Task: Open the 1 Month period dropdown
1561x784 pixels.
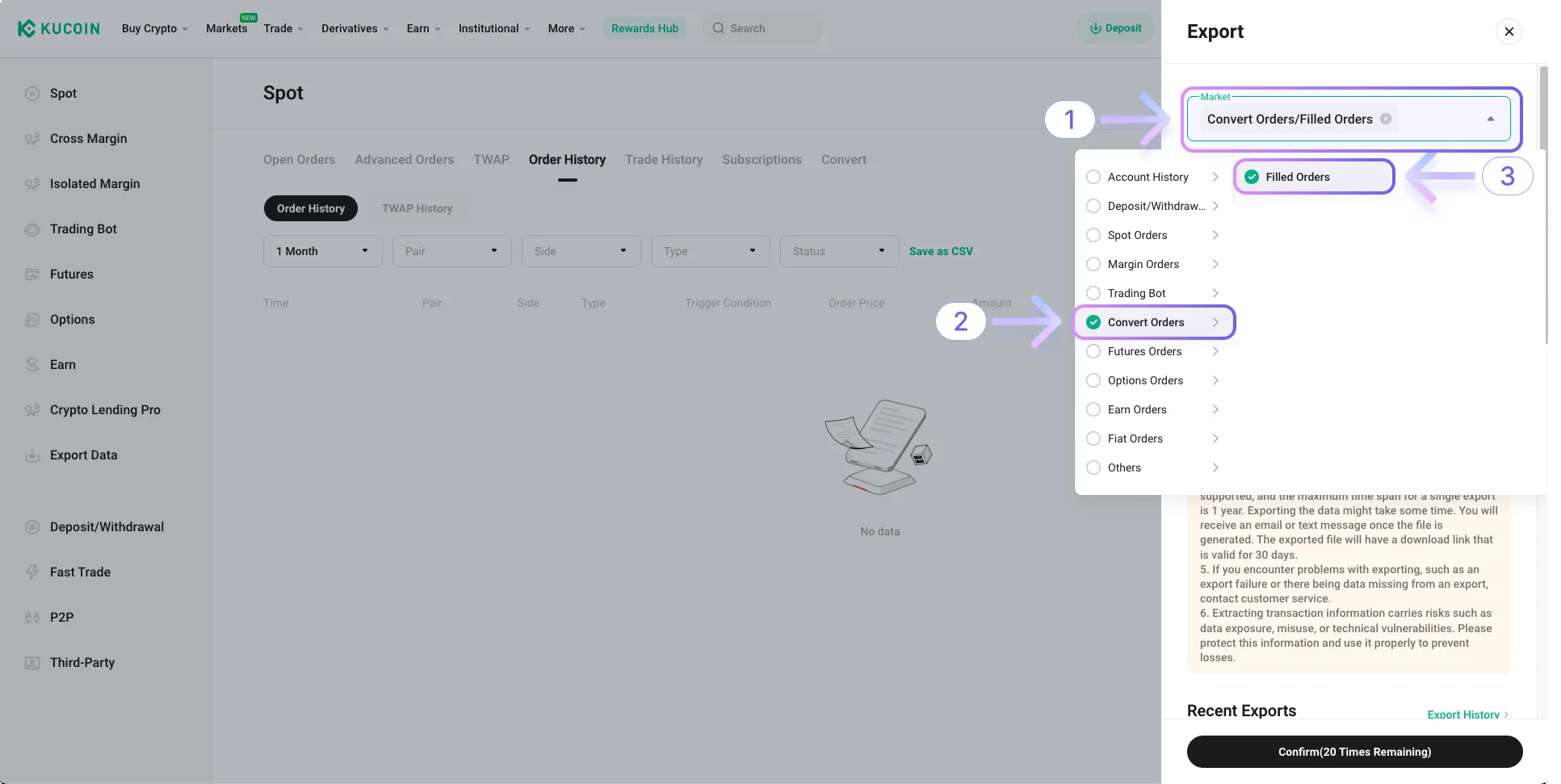Action: [x=323, y=251]
